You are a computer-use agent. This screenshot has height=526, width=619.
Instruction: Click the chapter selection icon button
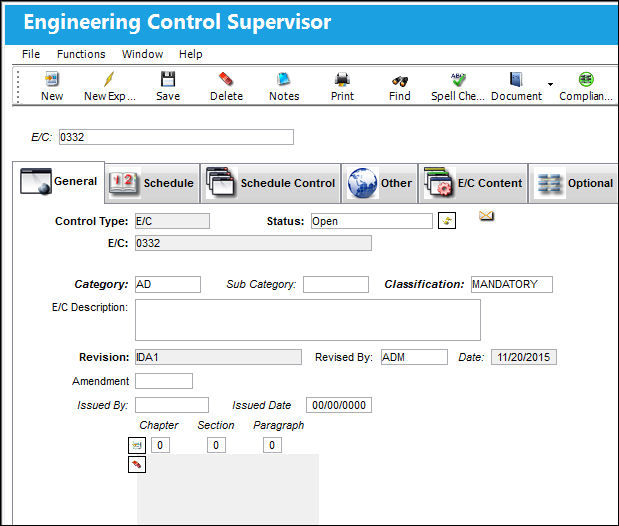[x=137, y=445]
